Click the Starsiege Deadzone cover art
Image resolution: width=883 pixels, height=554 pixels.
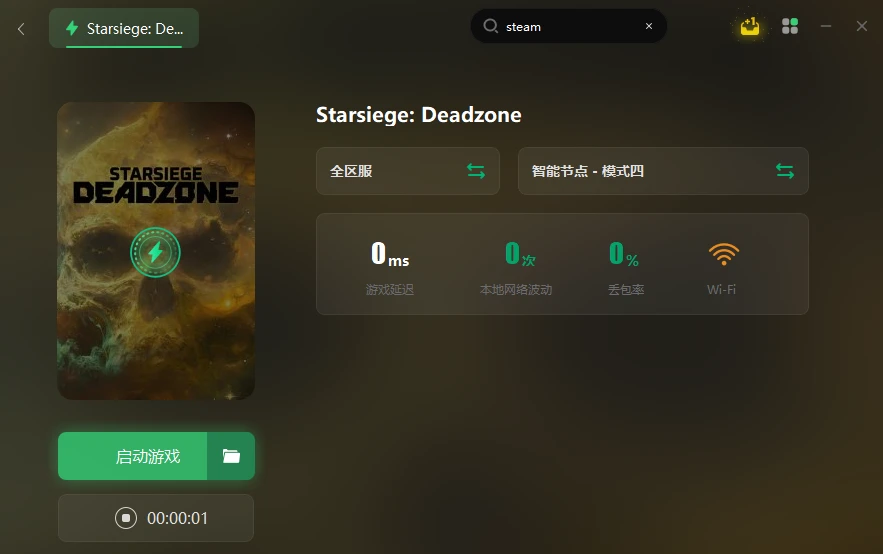156,251
